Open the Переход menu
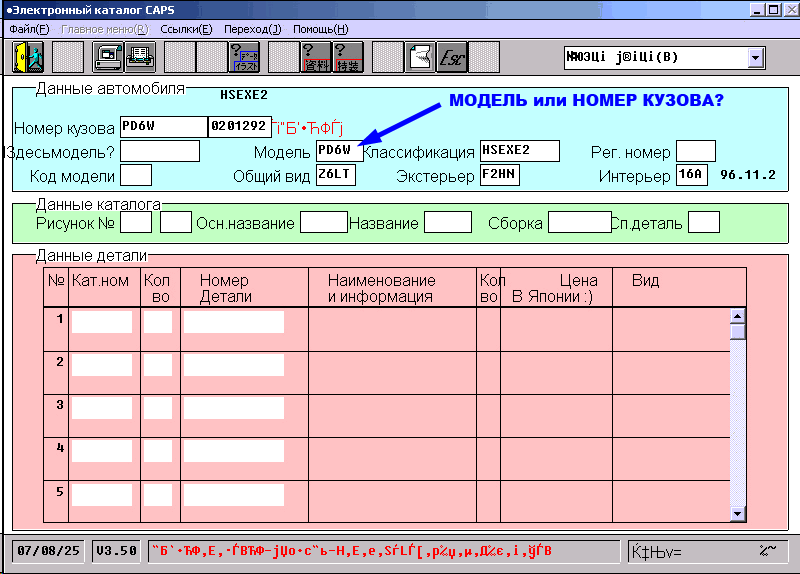Screen dimensions: 800x574 coord(252,29)
